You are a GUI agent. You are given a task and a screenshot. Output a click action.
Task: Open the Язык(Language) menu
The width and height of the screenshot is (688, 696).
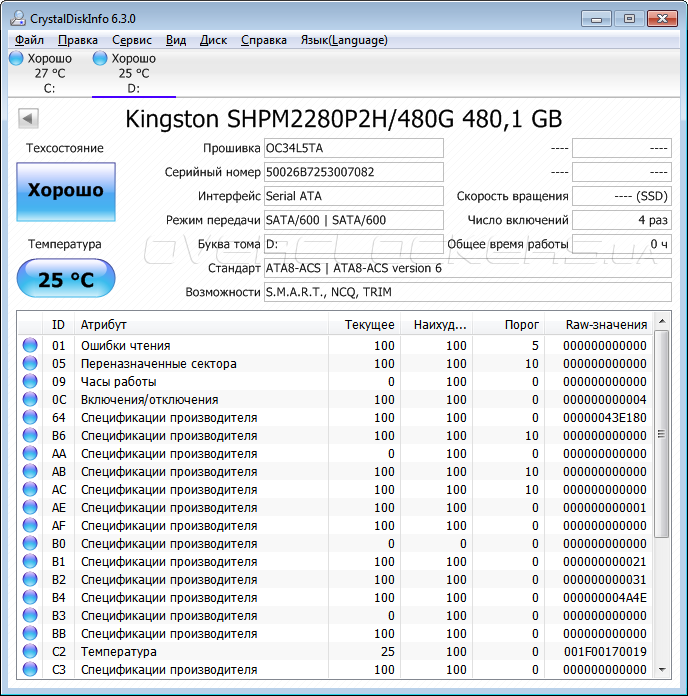tap(344, 40)
